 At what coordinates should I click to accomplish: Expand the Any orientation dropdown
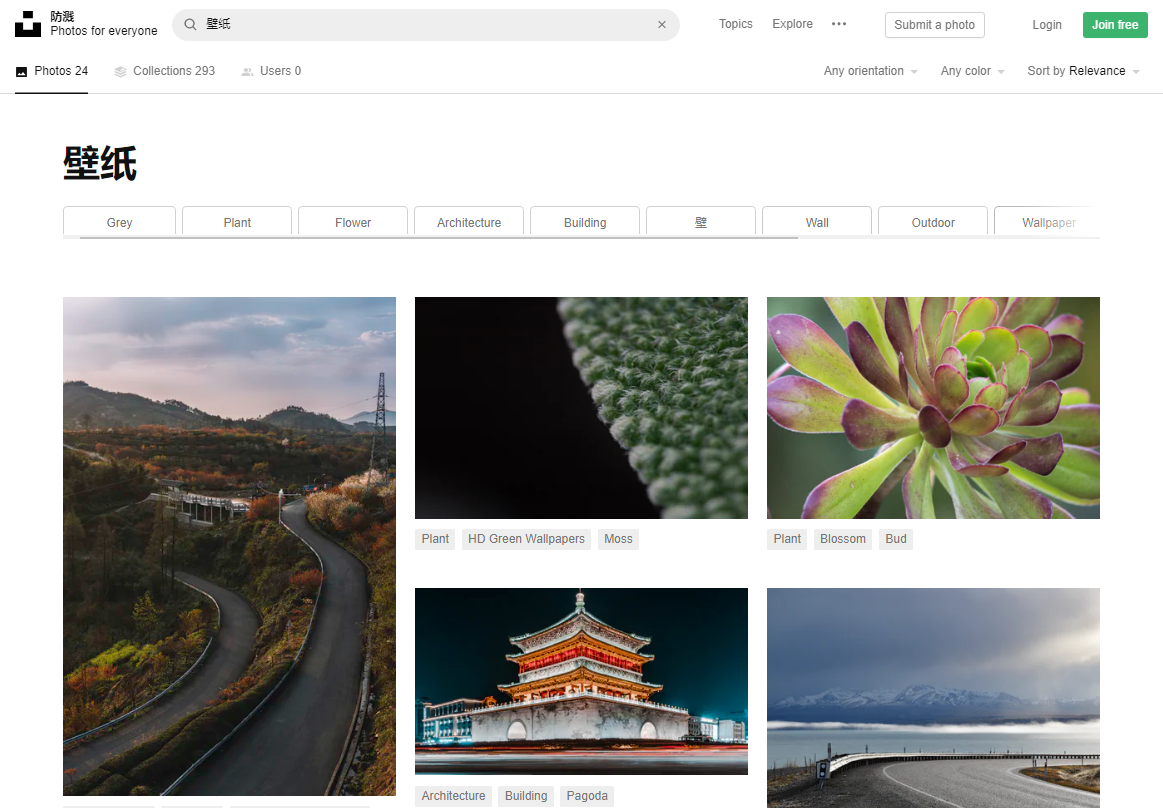coord(870,71)
